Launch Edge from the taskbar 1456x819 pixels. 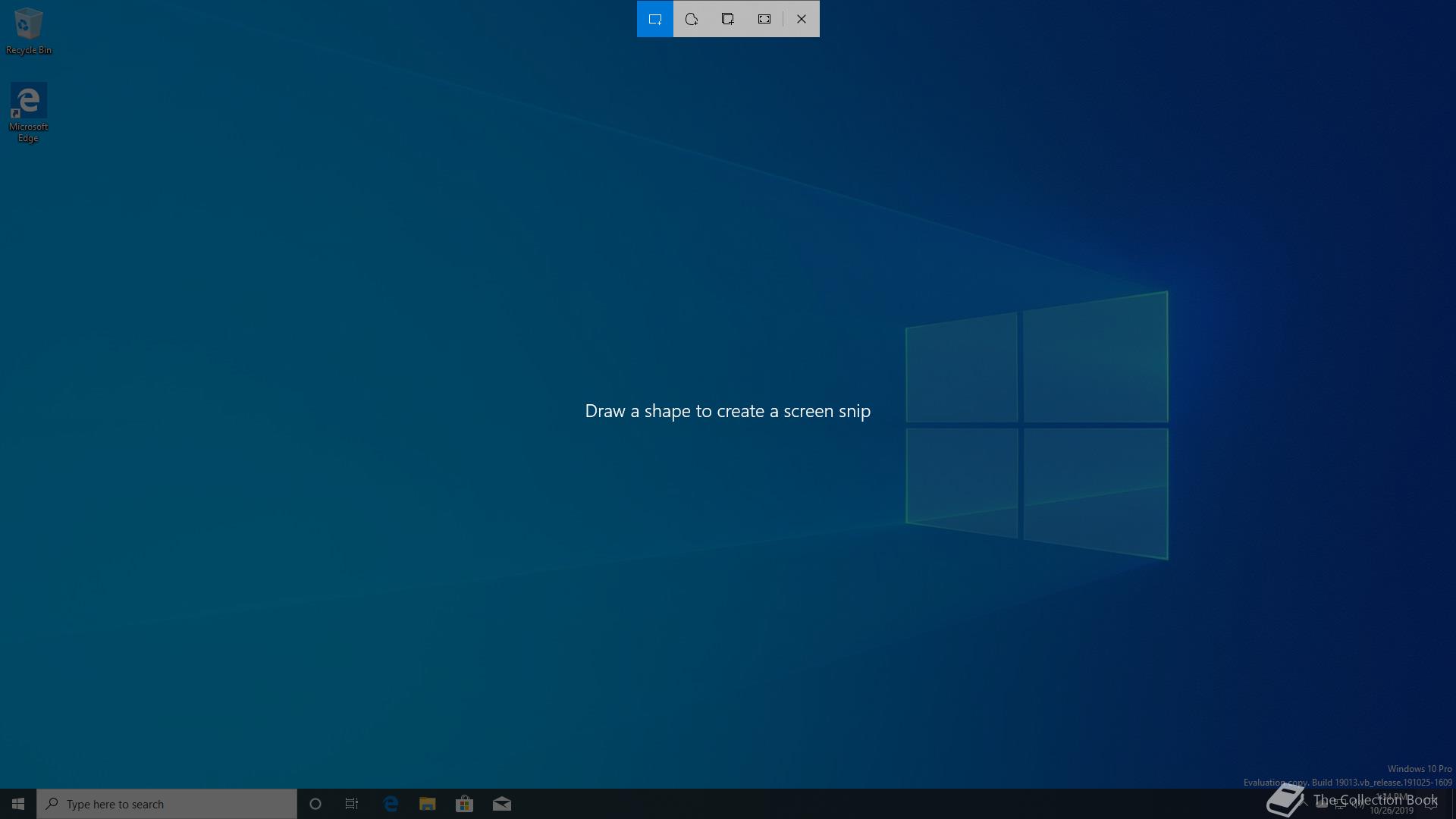[391, 804]
